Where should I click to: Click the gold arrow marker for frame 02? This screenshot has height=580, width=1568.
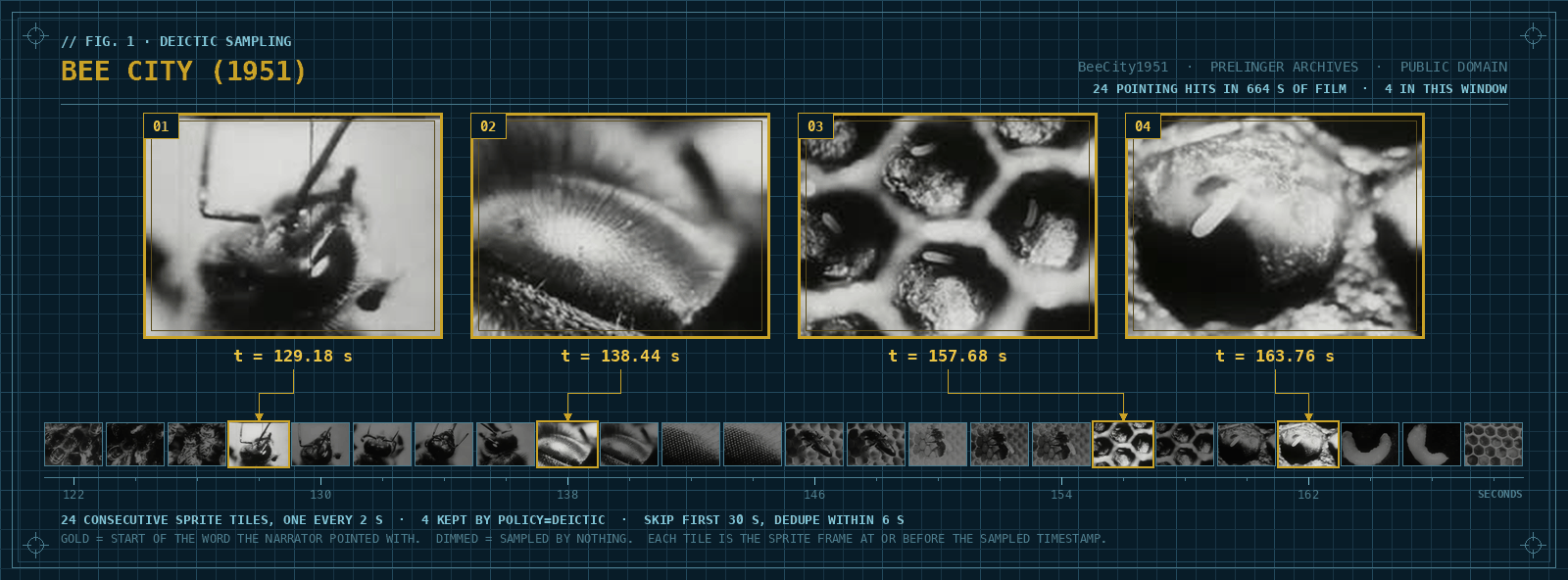click(567, 416)
